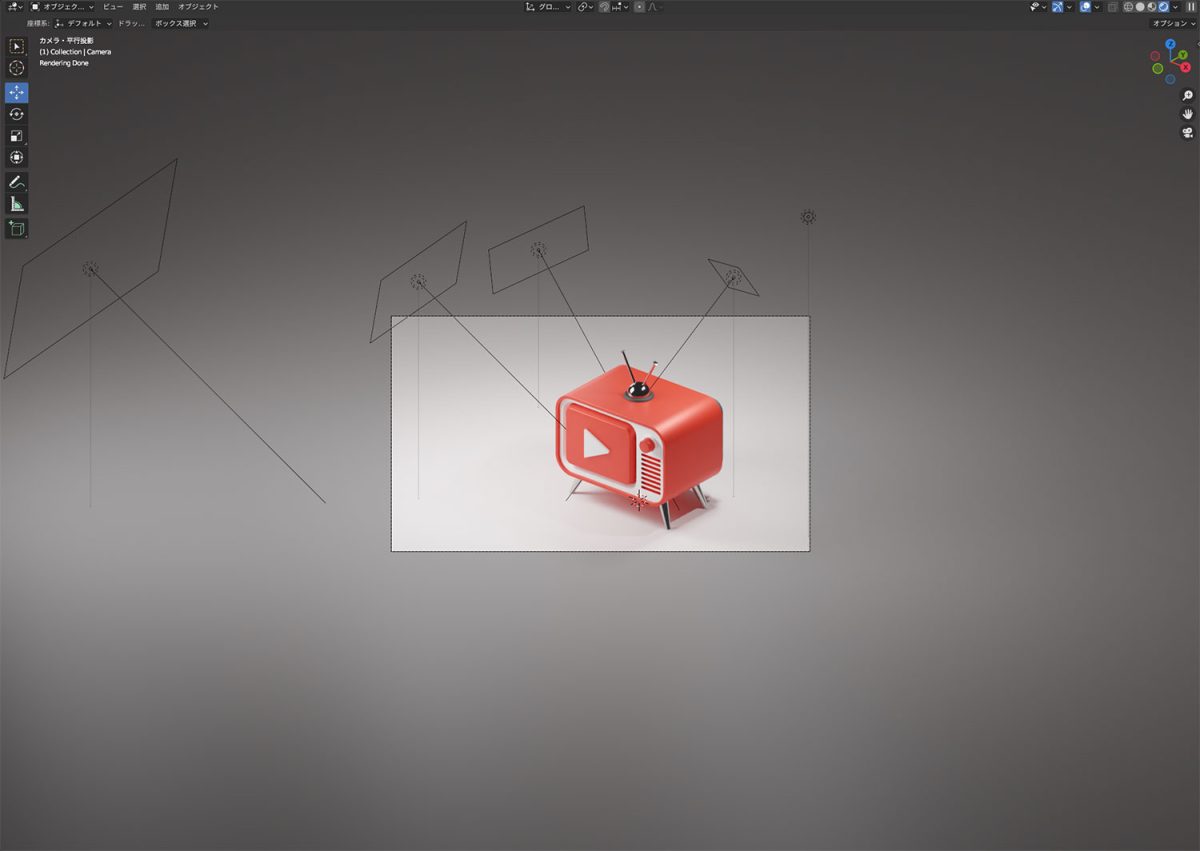Click the Tweak select tool at toolbar top
The image size is (1200, 851).
pos(16,45)
